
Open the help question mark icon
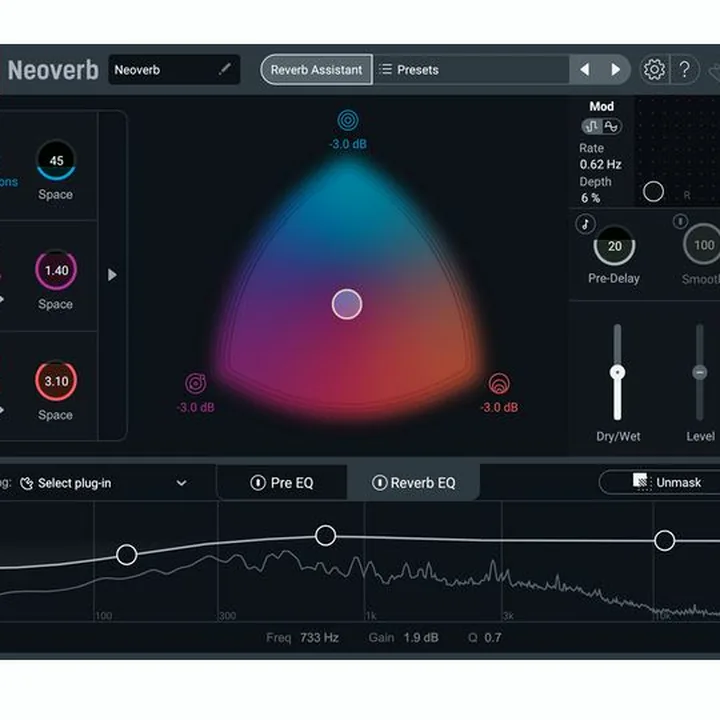684,69
